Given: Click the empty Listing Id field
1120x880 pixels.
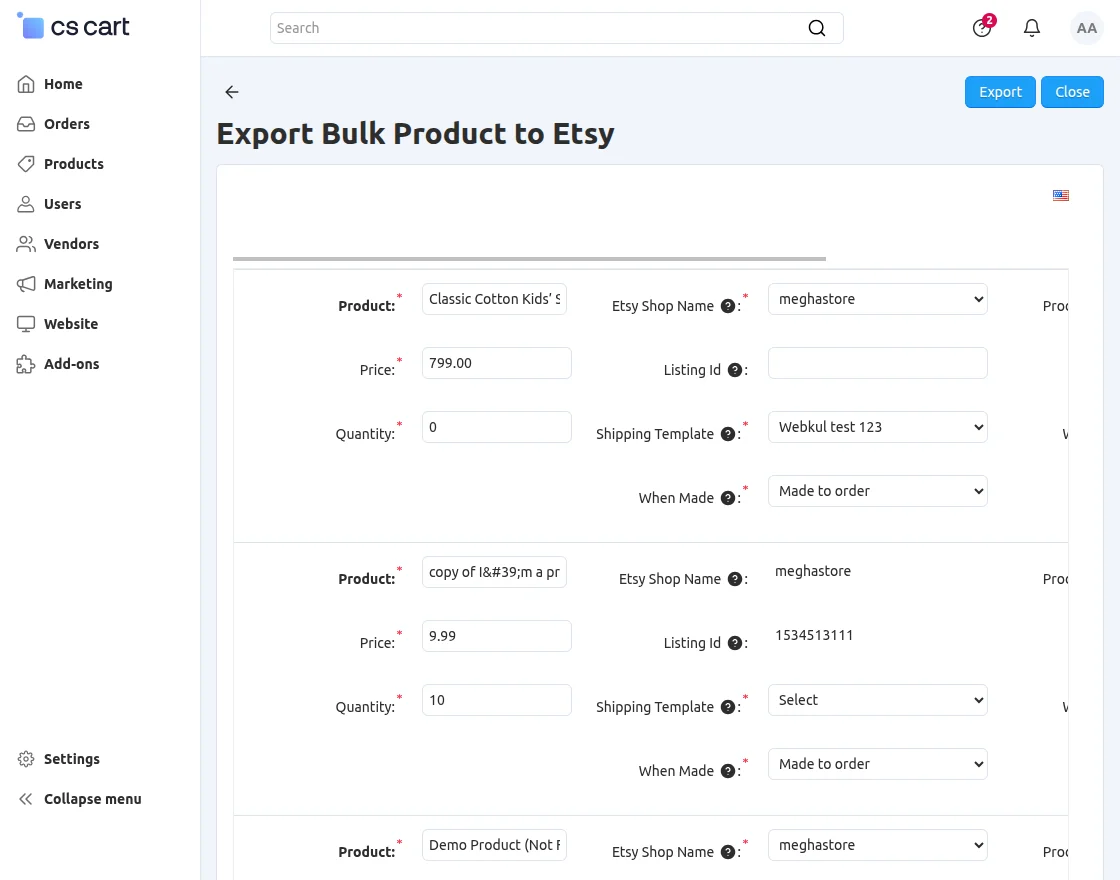Looking at the screenshot, I should (878, 363).
